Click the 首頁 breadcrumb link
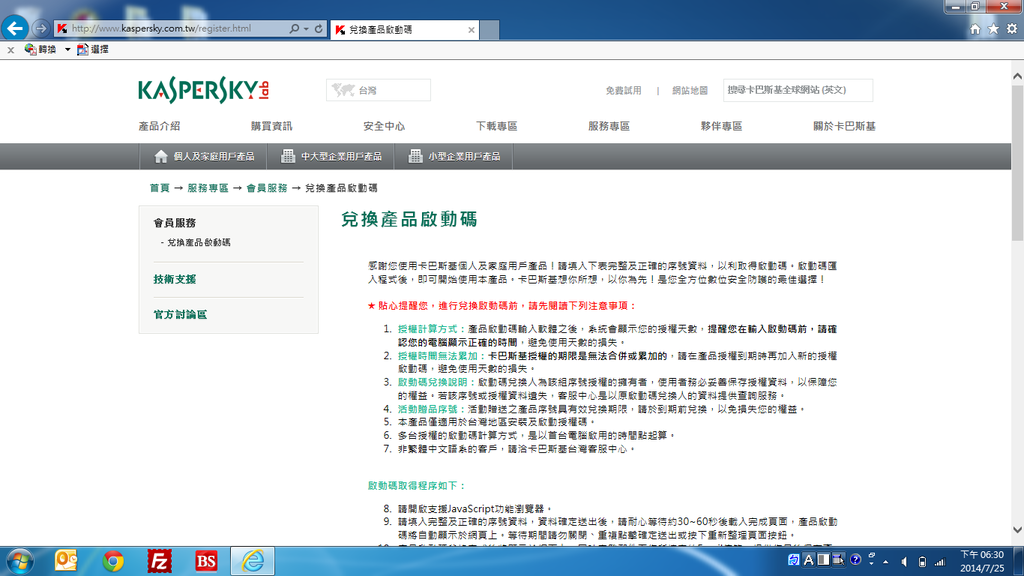 click(159, 188)
